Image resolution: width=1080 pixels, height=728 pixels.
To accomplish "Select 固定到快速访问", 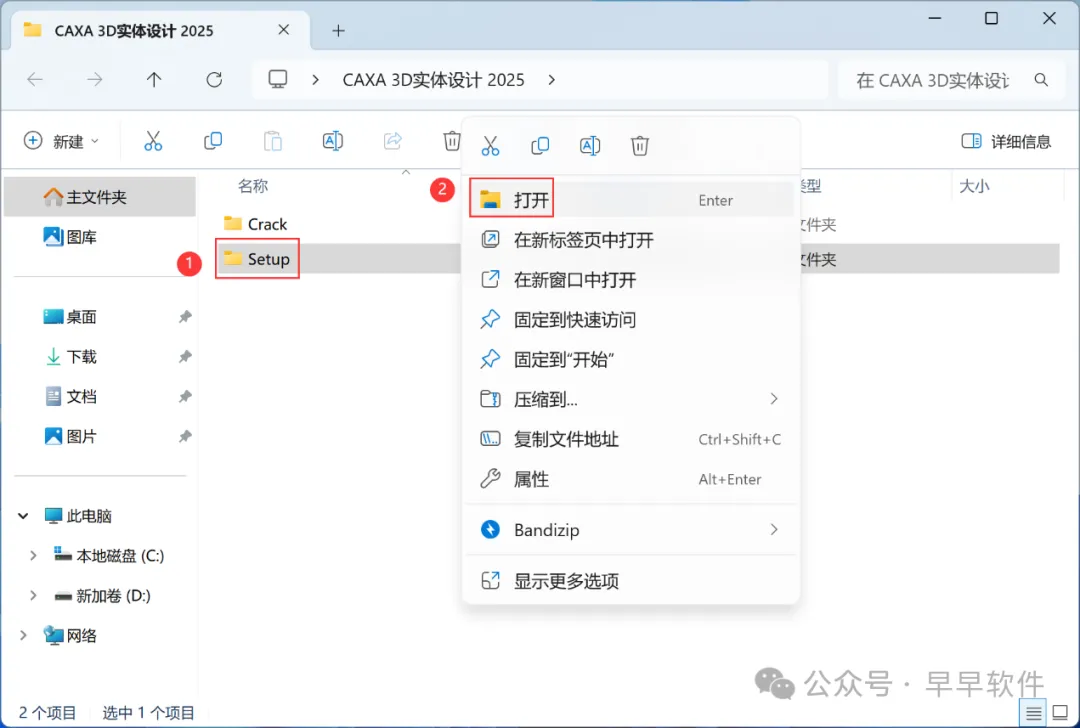I will (x=630, y=320).
